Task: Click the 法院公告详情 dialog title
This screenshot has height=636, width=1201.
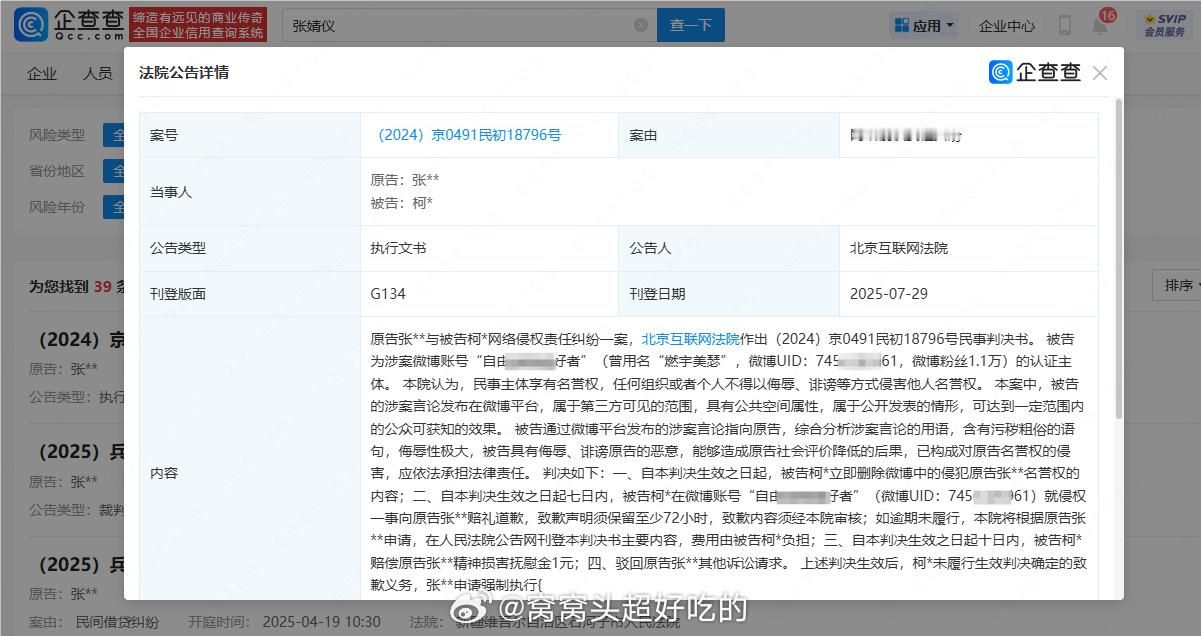Action: tap(184, 73)
